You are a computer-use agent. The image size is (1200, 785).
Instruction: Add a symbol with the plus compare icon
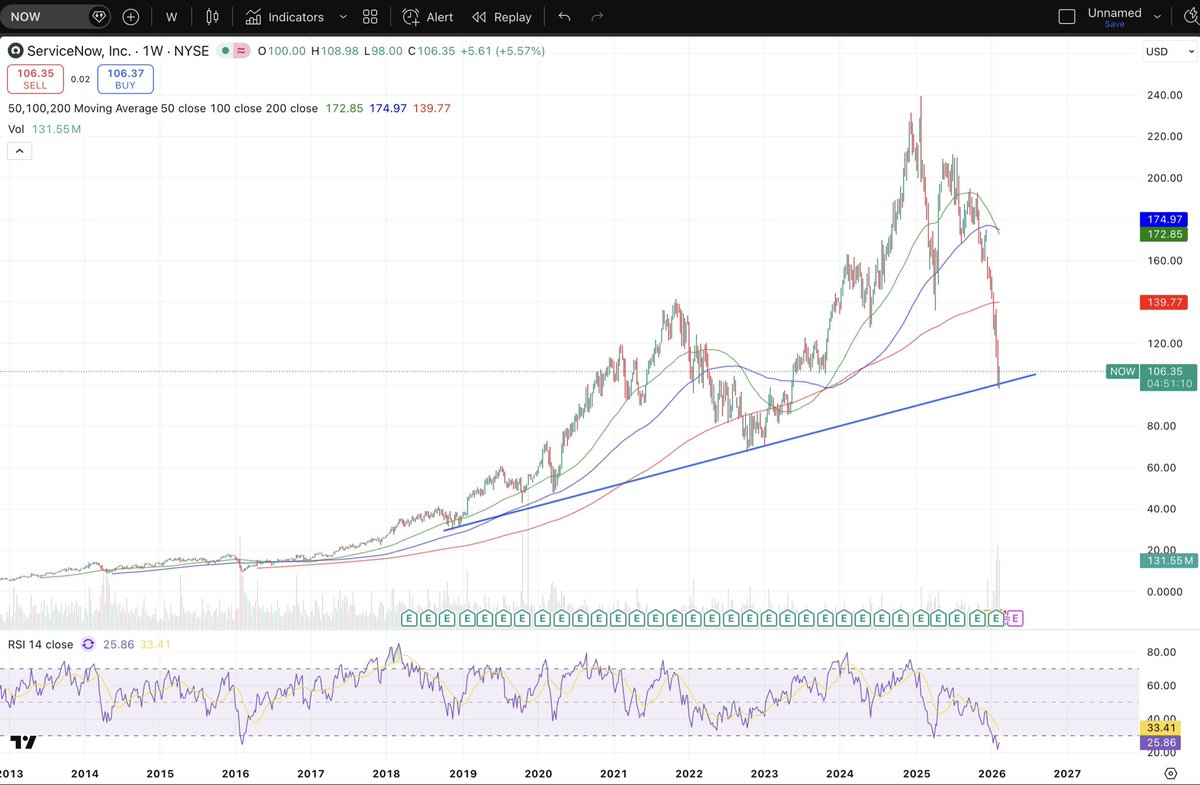click(131, 17)
